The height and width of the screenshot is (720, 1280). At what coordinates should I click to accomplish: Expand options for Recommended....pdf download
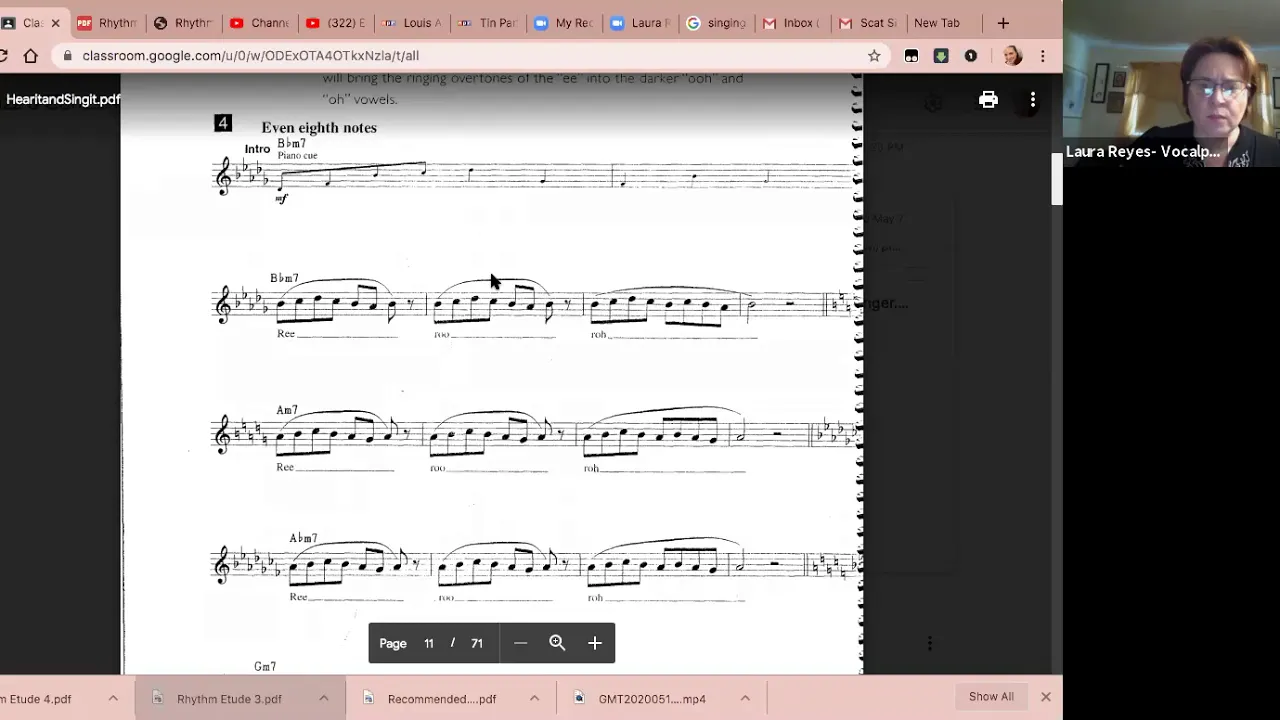(x=534, y=698)
